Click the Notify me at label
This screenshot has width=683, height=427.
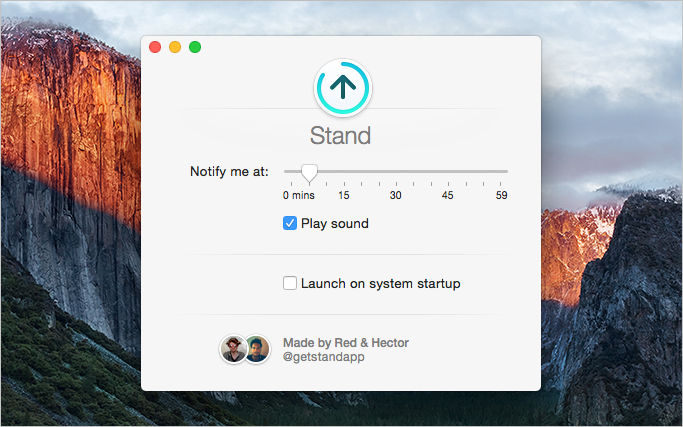[229, 172]
